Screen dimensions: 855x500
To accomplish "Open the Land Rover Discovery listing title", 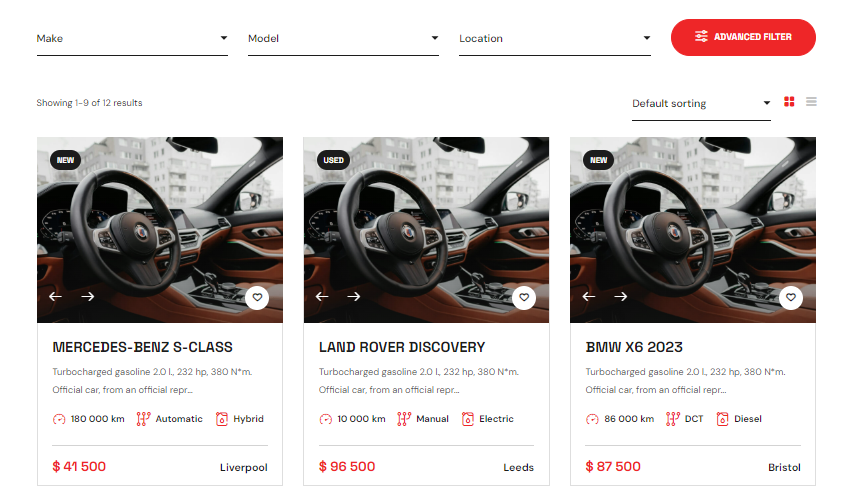I will (402, 347).
